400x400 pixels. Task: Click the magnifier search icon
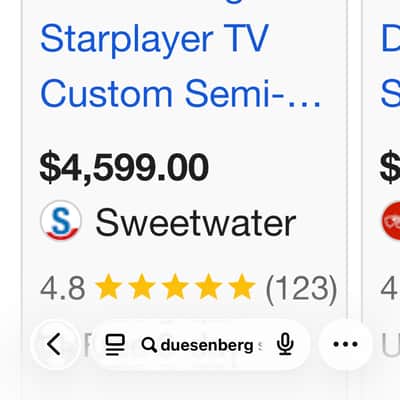tap(149, 345)
